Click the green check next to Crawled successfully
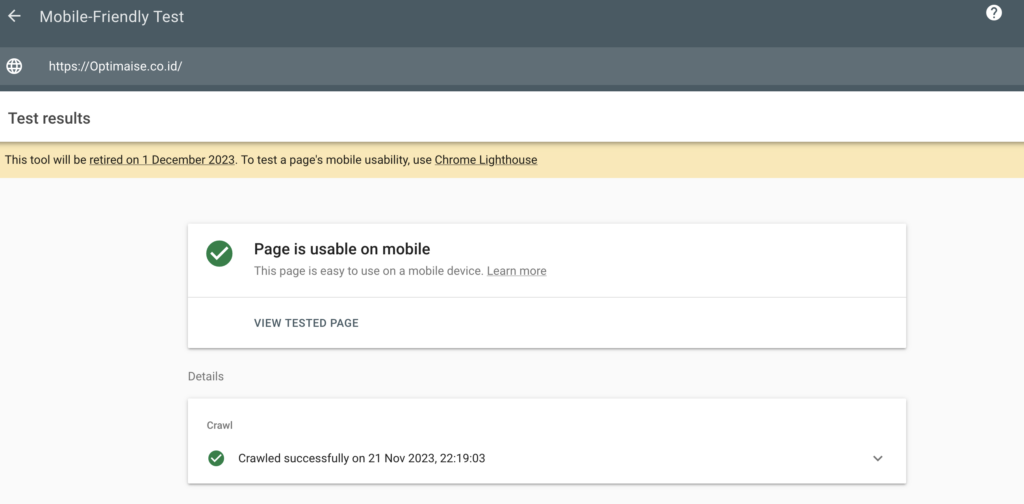Viewport: 1024px width, 504px height. coord(215,458)
